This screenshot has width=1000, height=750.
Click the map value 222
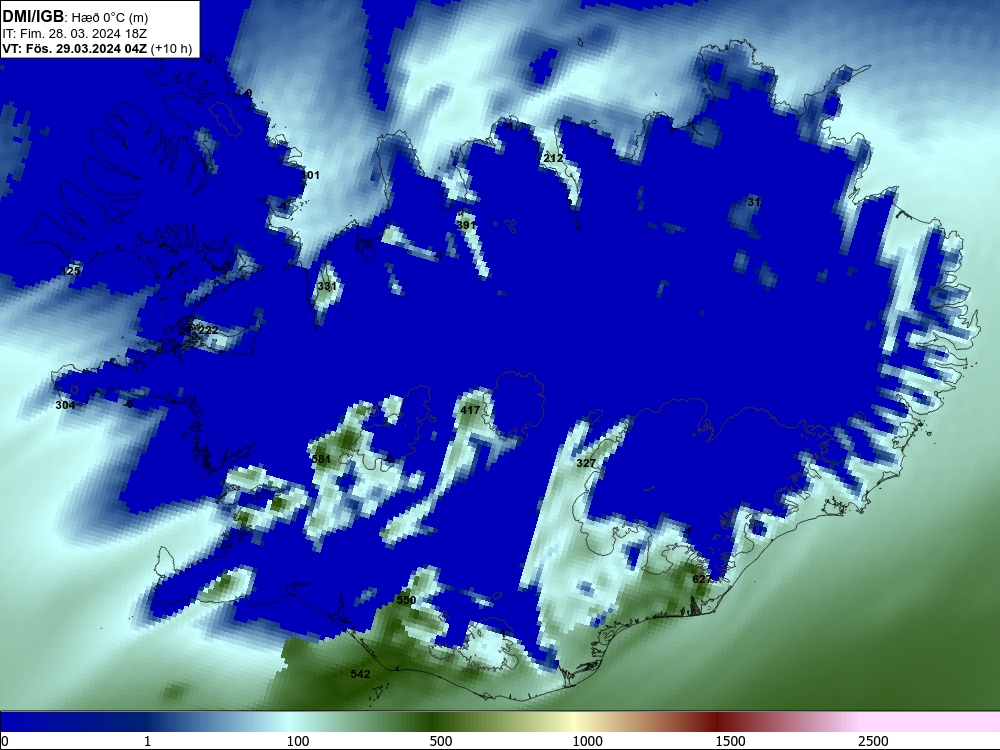coord(209,330)
